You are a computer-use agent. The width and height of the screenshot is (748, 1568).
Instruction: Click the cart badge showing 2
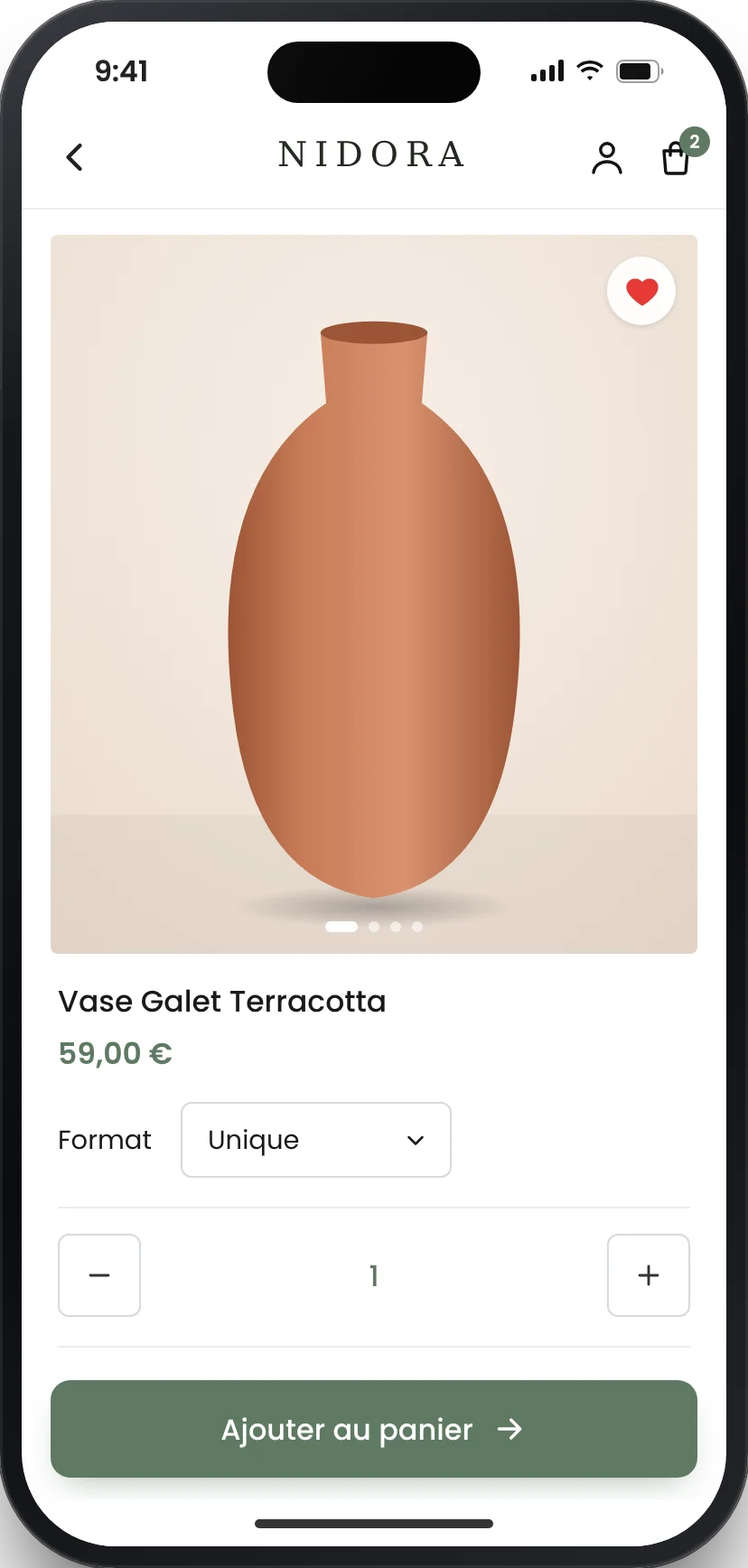tap(695, 142)
